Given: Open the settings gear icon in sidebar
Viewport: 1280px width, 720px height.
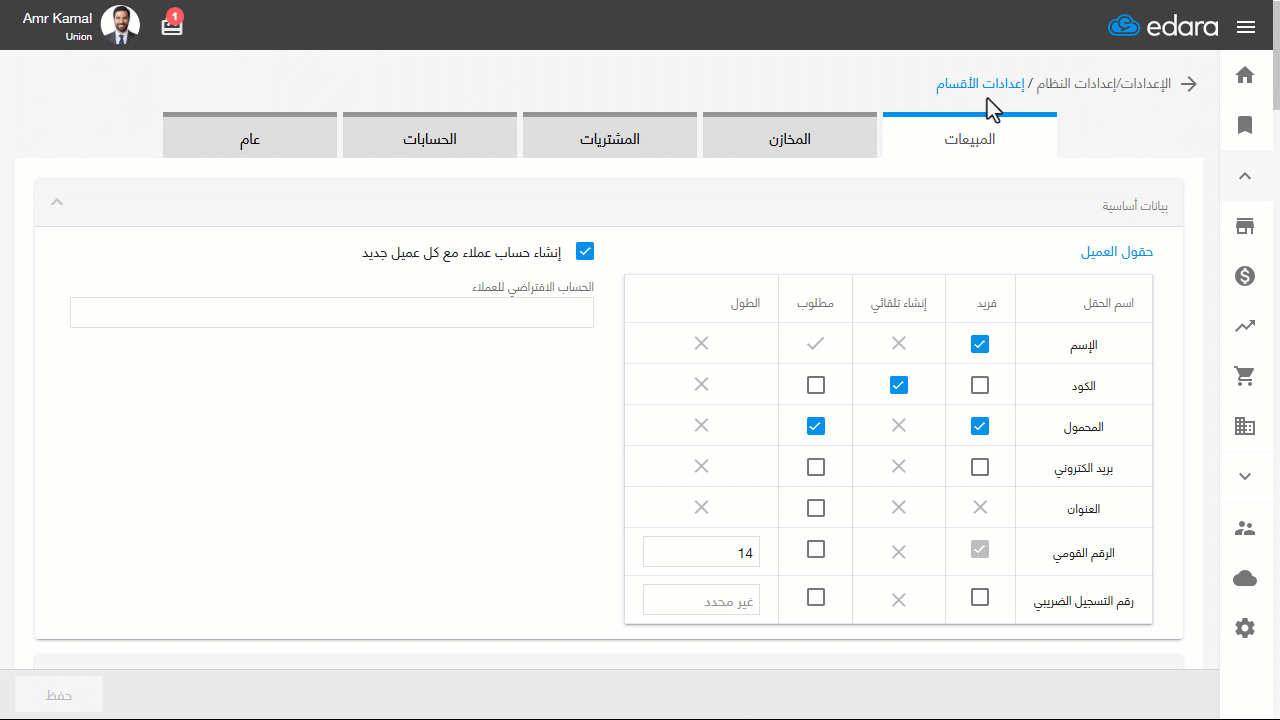Looking at the screenshot, I should [x=1245, y=628].
